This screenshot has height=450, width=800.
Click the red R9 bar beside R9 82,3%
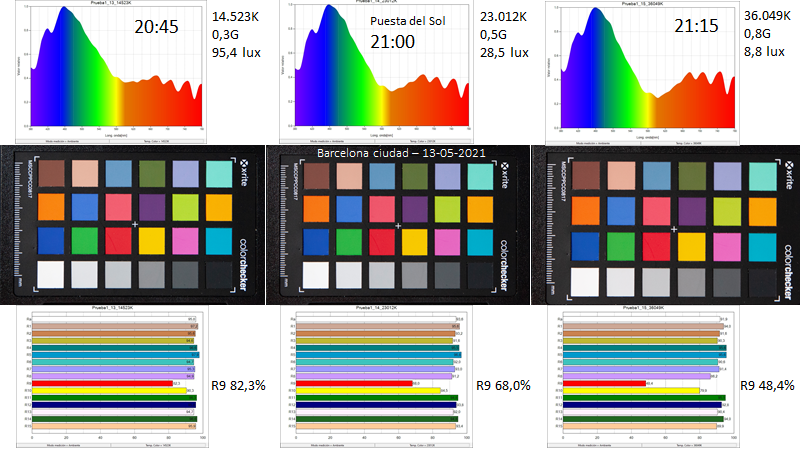point(103,383)
